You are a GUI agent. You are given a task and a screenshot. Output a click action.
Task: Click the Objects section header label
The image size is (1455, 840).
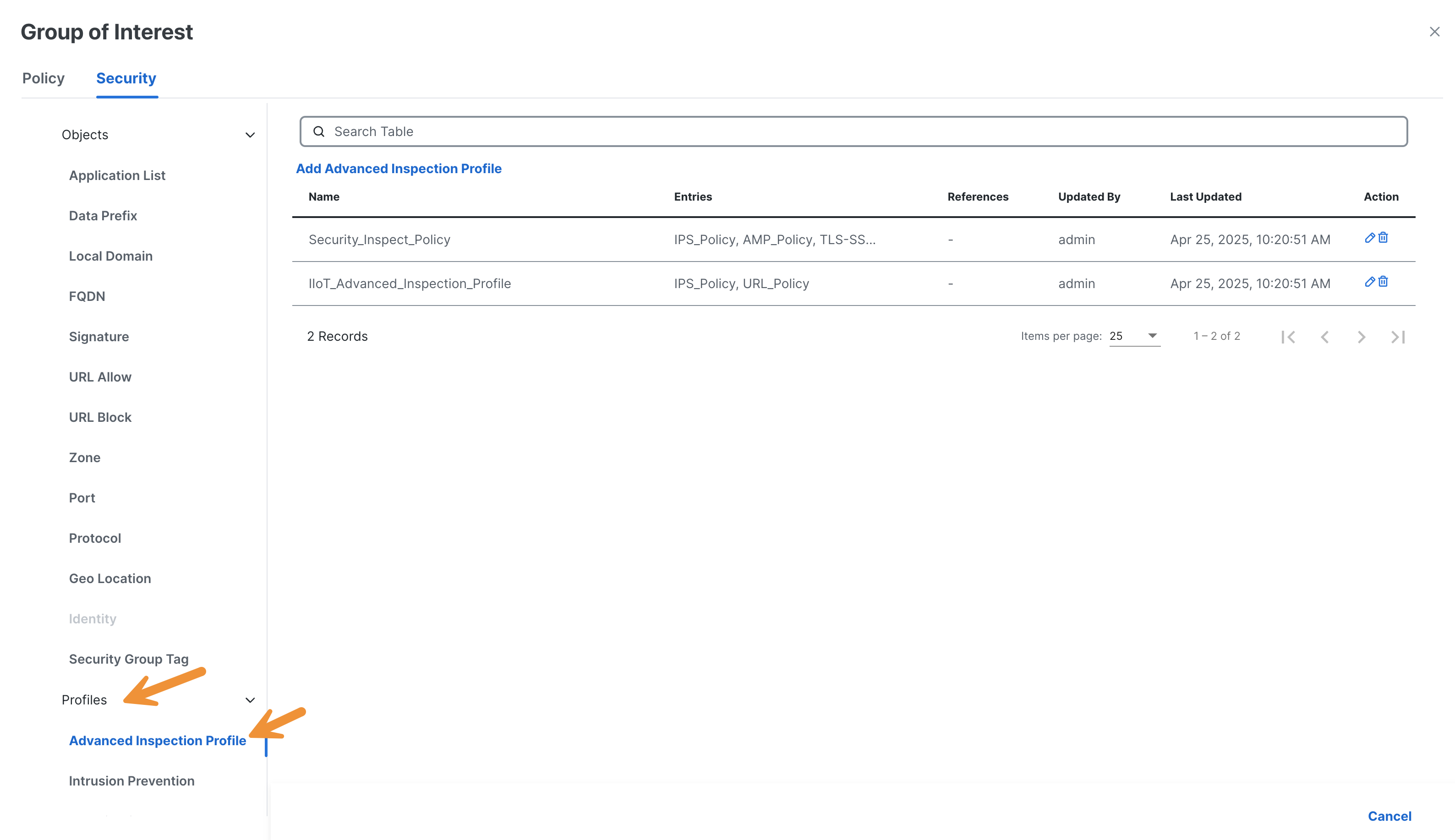pos(85,135)
